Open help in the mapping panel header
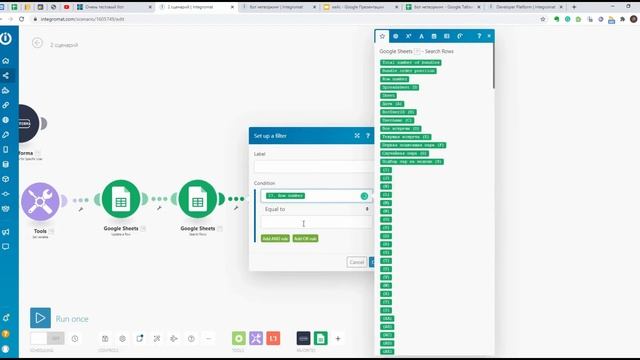This screenshot has width=640, height=360. 479,36
